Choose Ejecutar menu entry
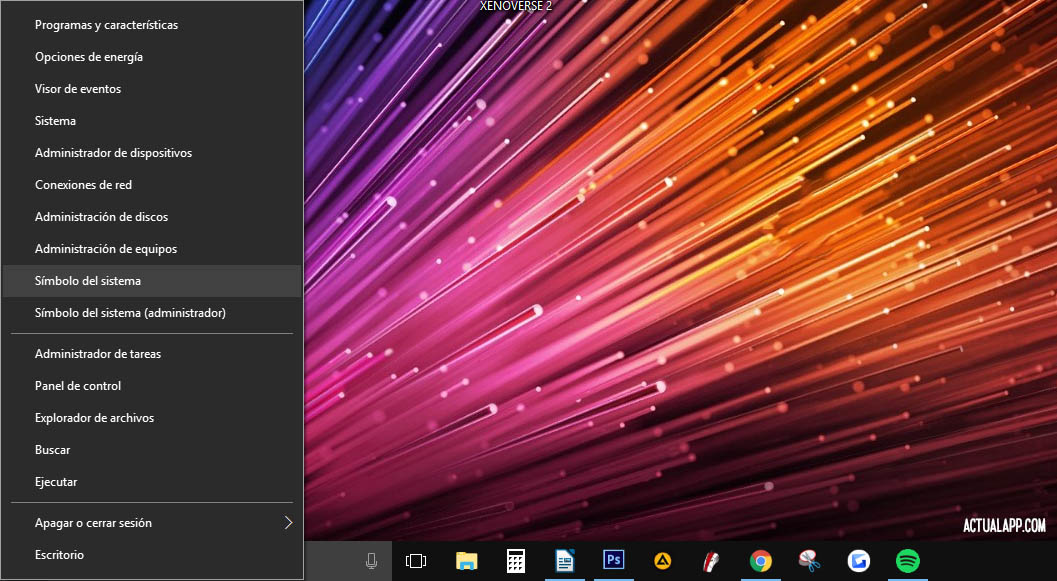1057x581 pixels. pos(152,482)
